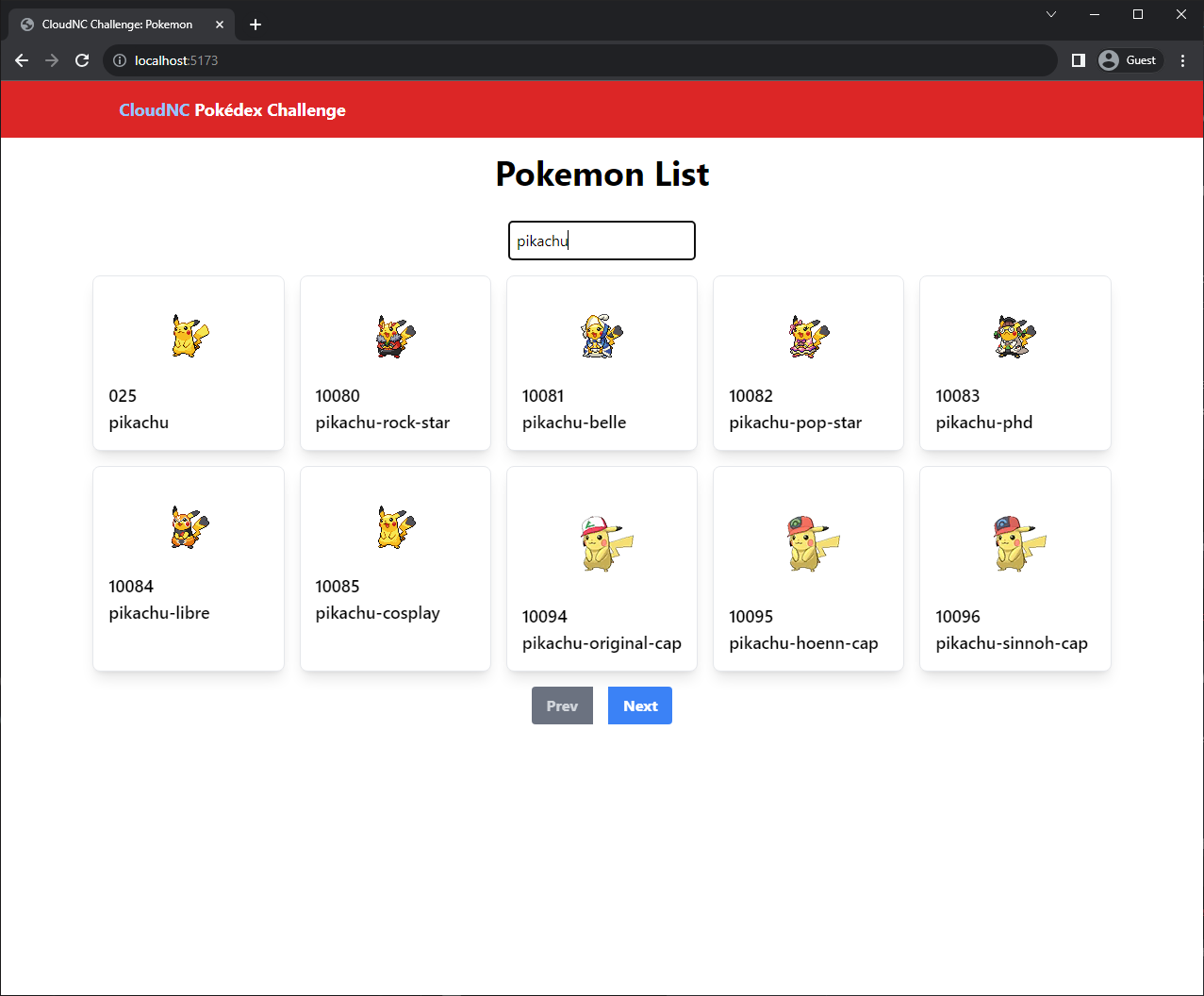Click the browser forward arrow
The image size is (1204, 996).
(x=52, y=60)
